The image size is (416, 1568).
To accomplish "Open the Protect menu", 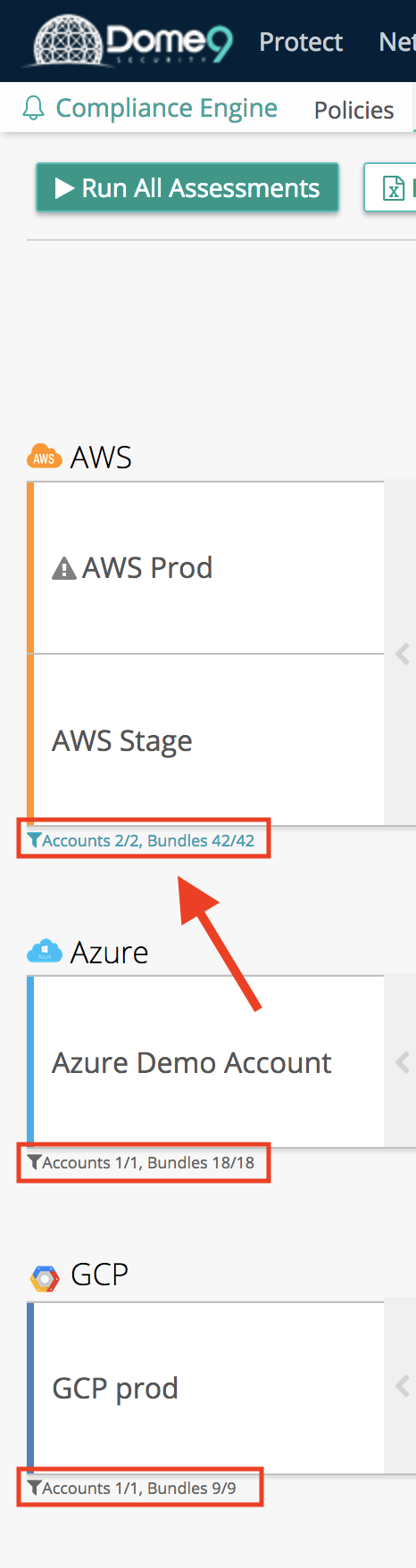I will click(x=301, y=42).
